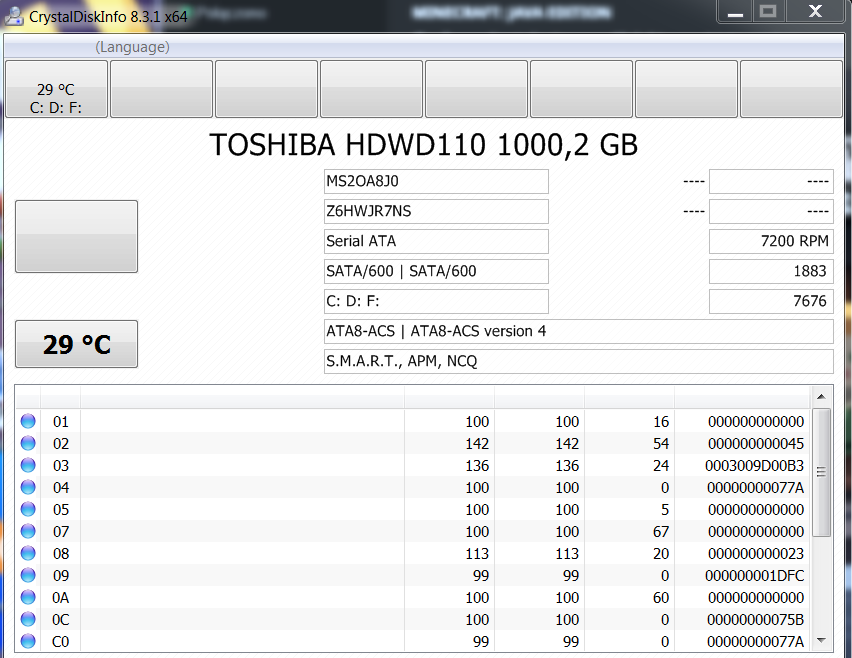Click threshold value 54 in row 02
This screenshot has height=658, width=852.
click(661, 444)
